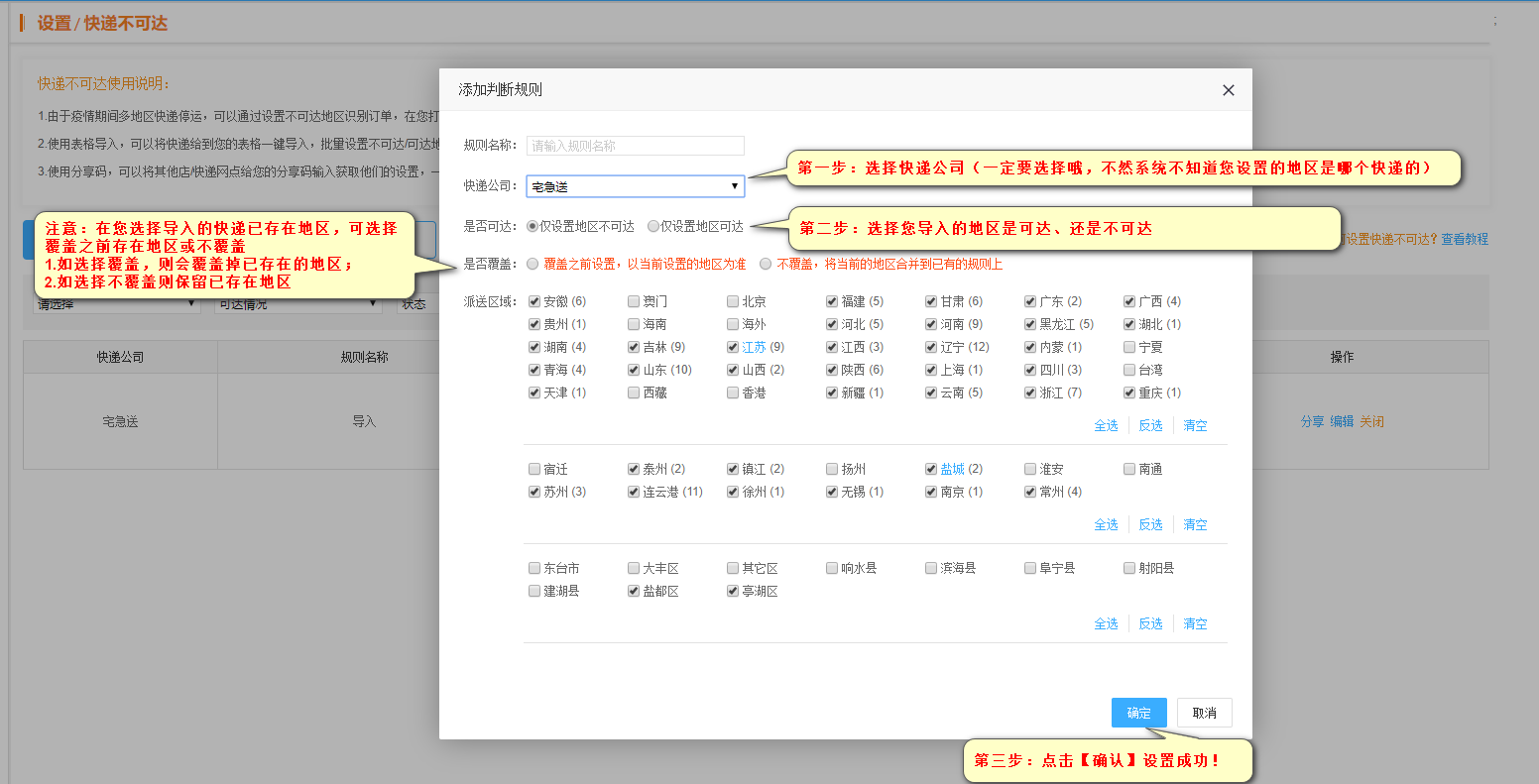Uncheck the 山东 checkbox

[634, 370]
